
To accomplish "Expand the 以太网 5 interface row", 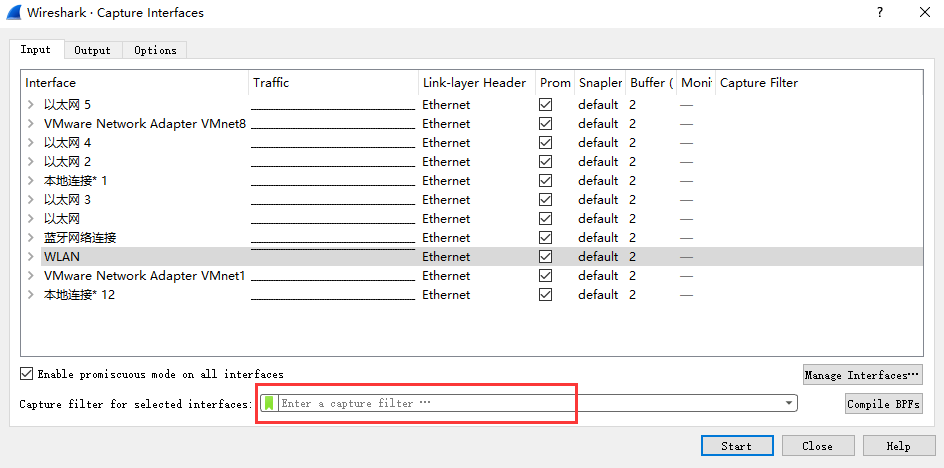I will (31, 105).
